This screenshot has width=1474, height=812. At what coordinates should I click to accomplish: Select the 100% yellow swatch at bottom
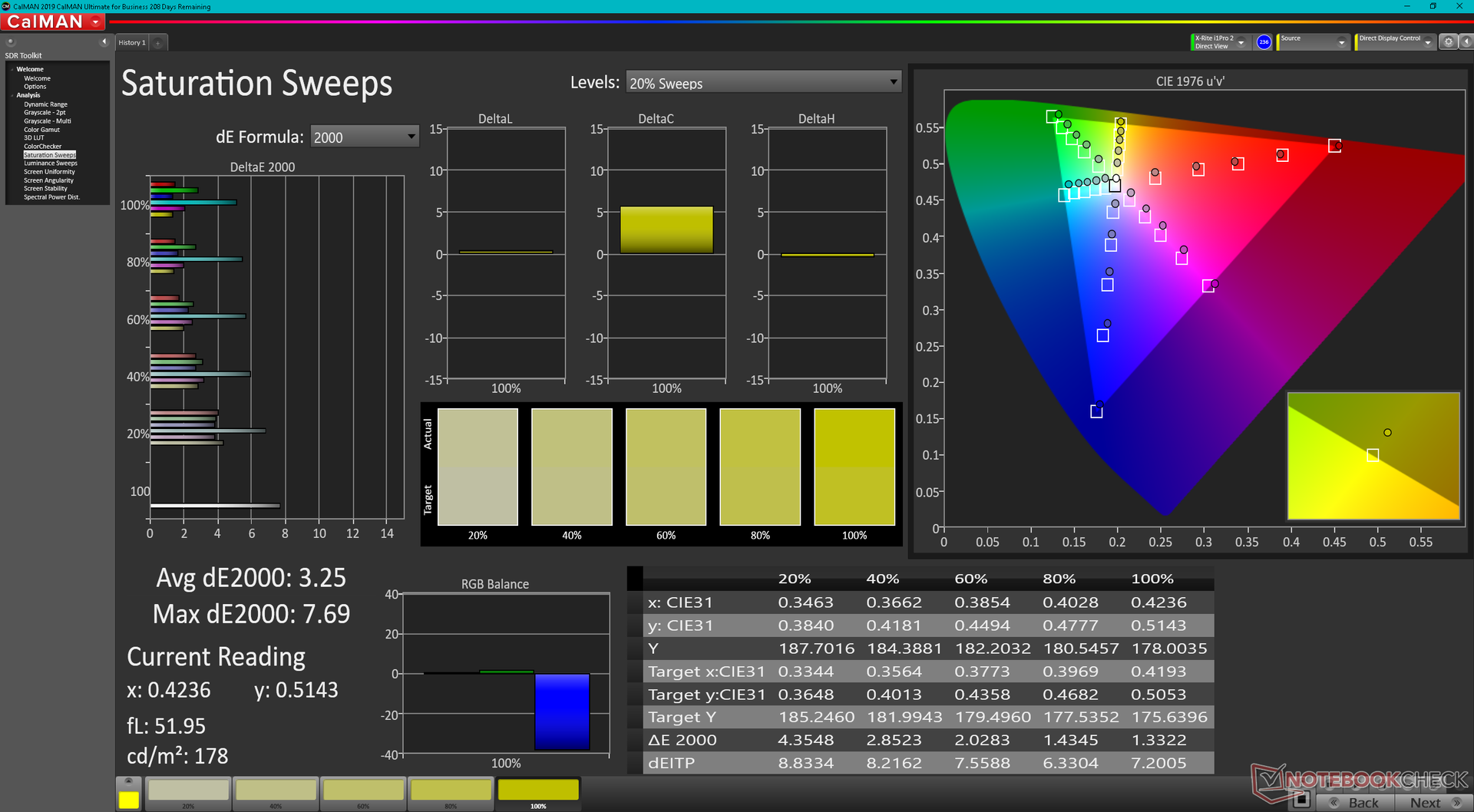538,793
